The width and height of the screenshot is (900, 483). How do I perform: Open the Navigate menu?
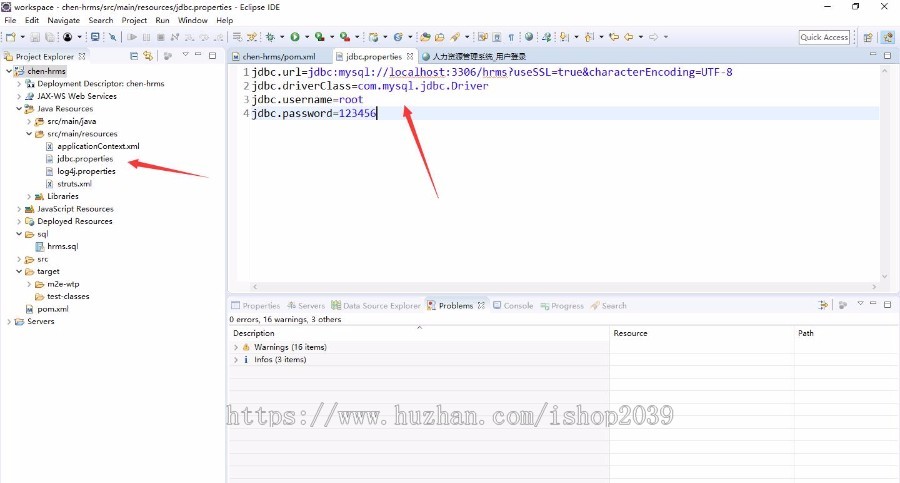click(x=63, y=20)
